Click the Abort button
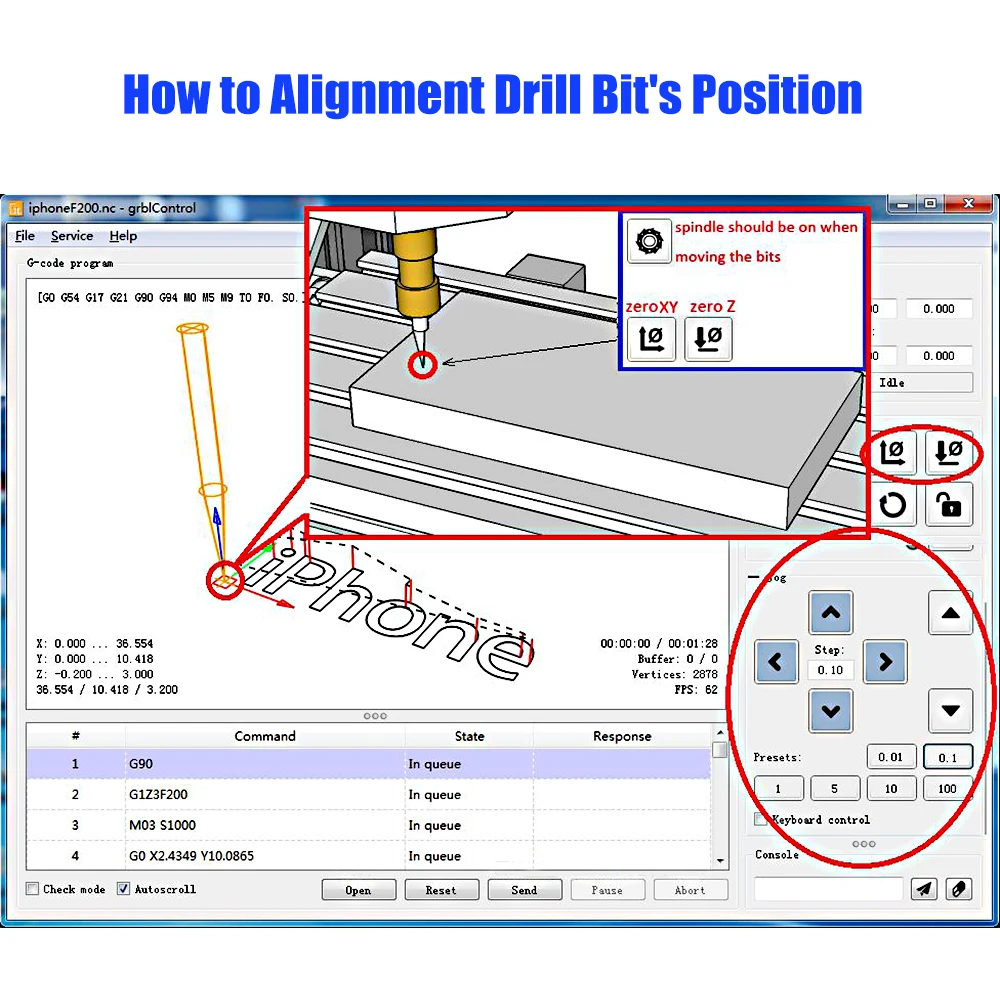The width and height of the screenshot is (1000, 1000). coord(690,890)
